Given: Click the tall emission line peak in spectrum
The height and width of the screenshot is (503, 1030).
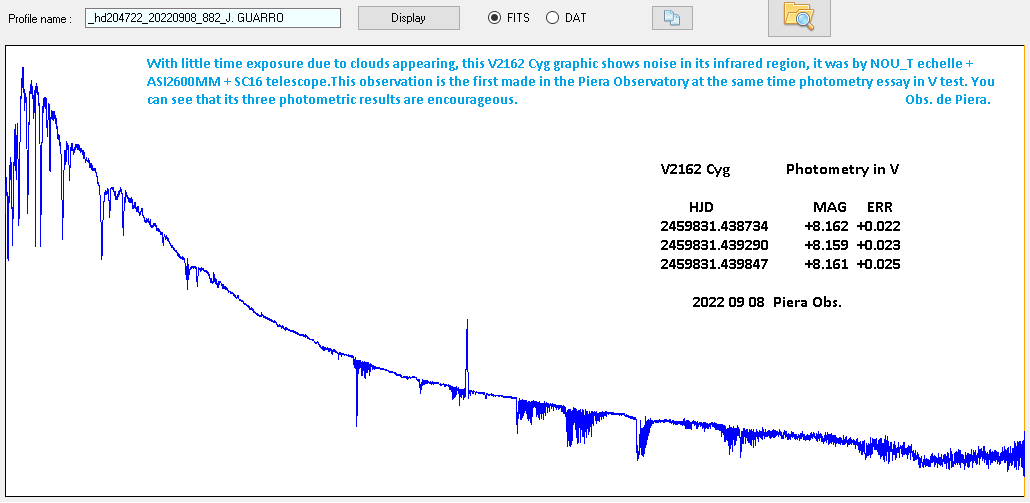Looking at the screenshot, I should click(467, 340).
